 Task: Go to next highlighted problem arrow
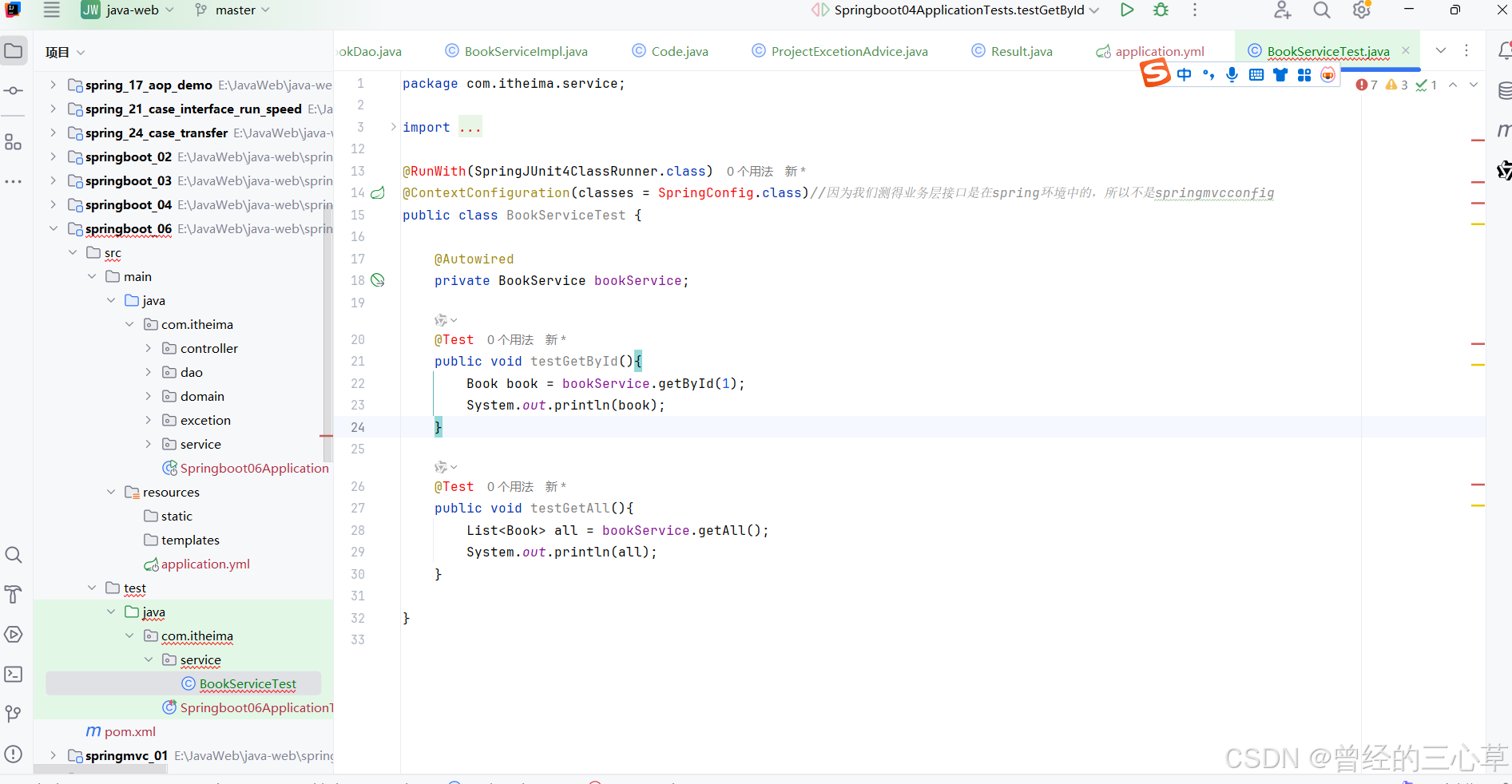1474,85
